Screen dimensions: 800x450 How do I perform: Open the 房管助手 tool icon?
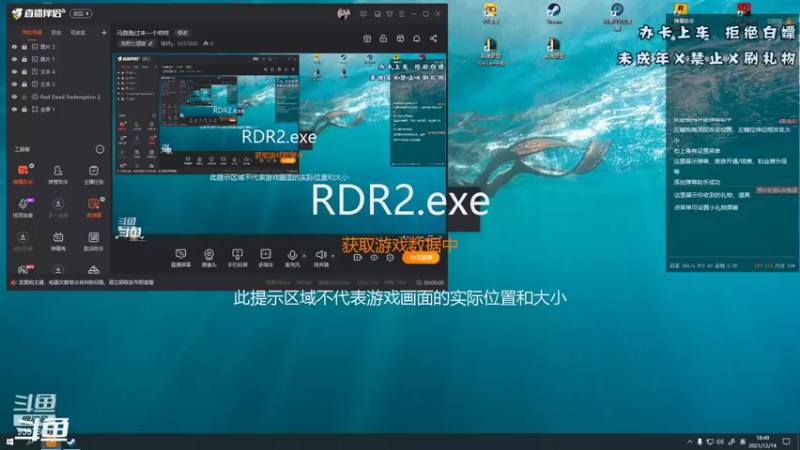(58, 174)
